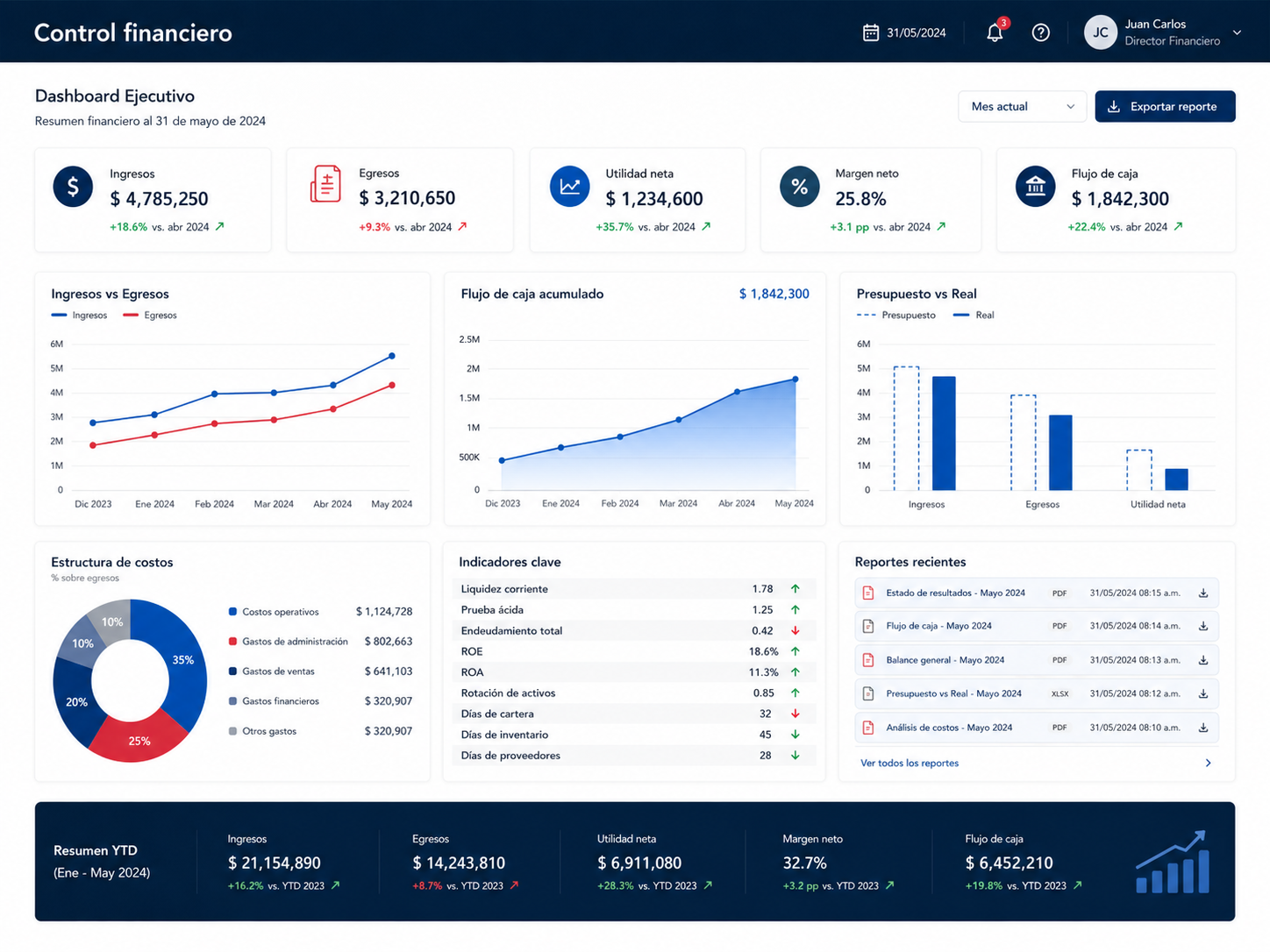Click the Ingresos dollar sign icon
This screenshot has width=1270, height=952.
[73, 187]
